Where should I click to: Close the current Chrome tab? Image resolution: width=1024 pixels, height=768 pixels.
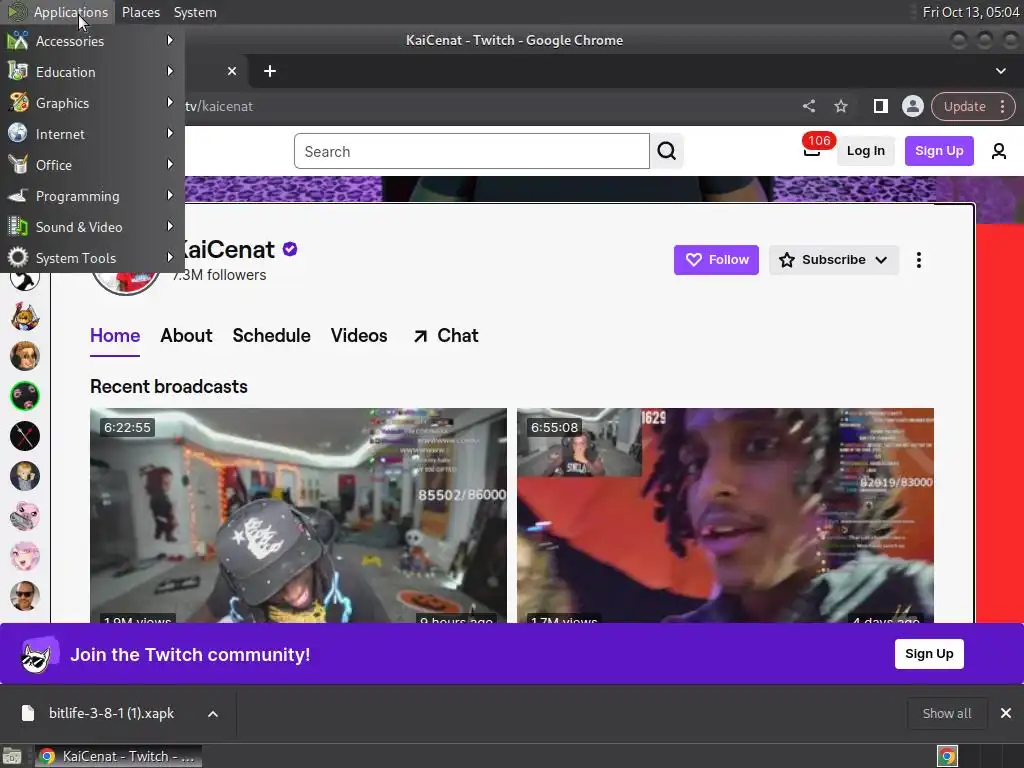[x=232, y=71]
